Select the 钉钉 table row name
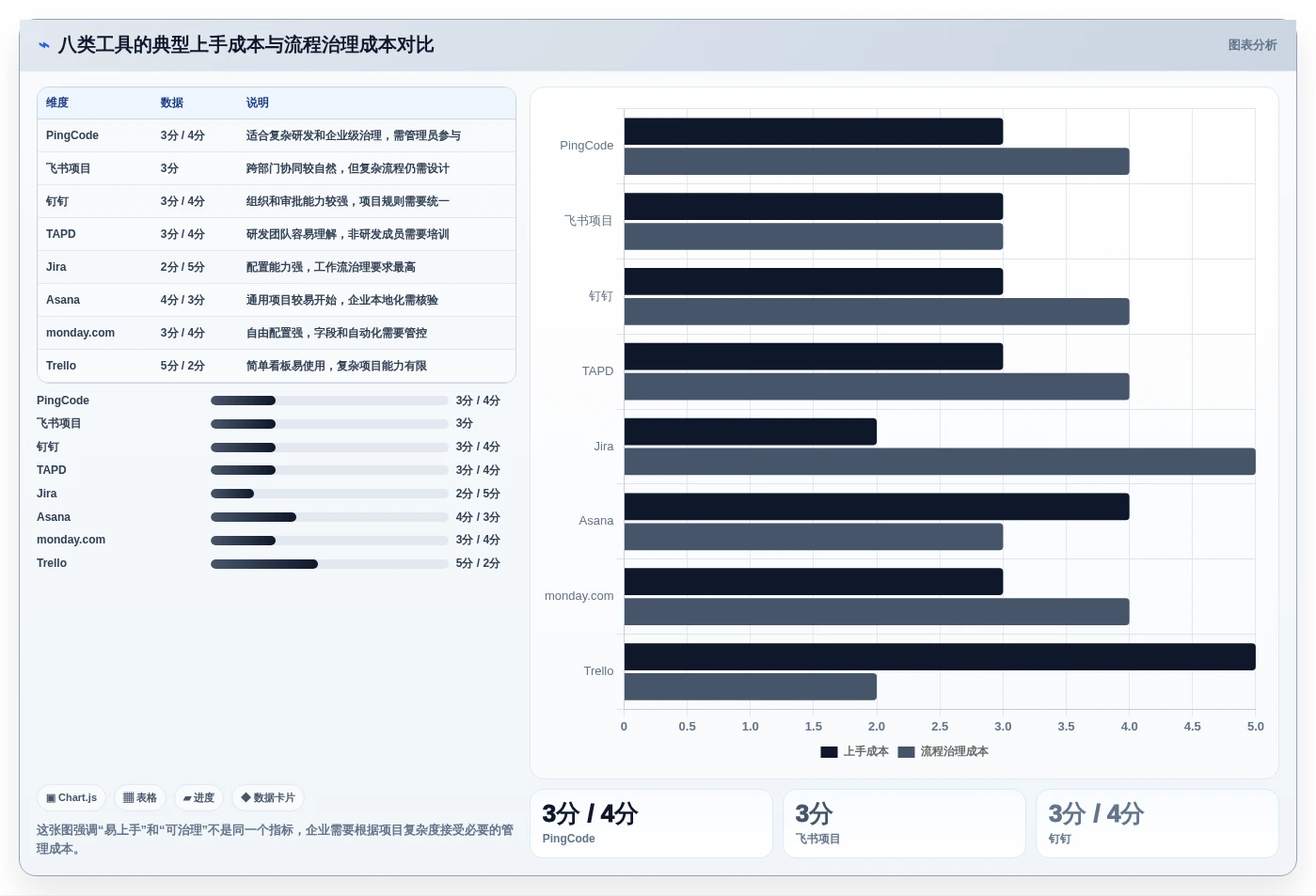The width and height of the screenshot is (1316, 896). [57, 201]
